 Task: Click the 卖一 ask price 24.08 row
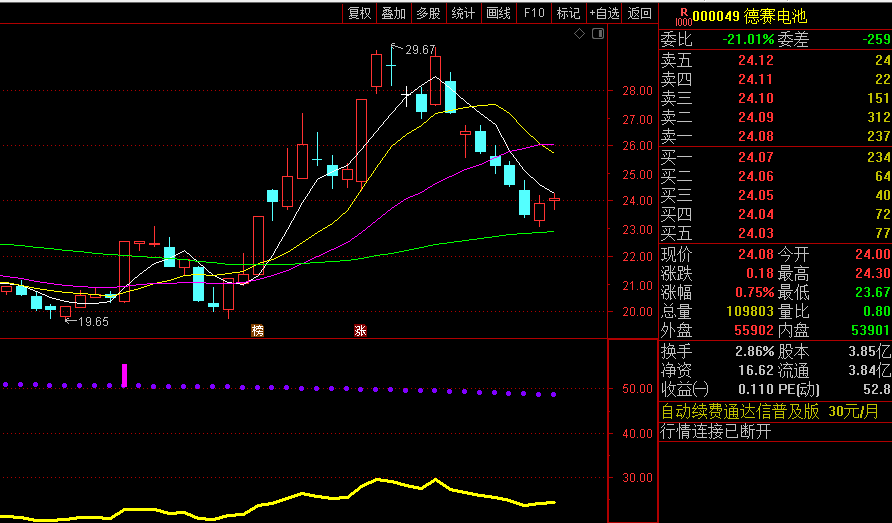(x=775, y=136)
